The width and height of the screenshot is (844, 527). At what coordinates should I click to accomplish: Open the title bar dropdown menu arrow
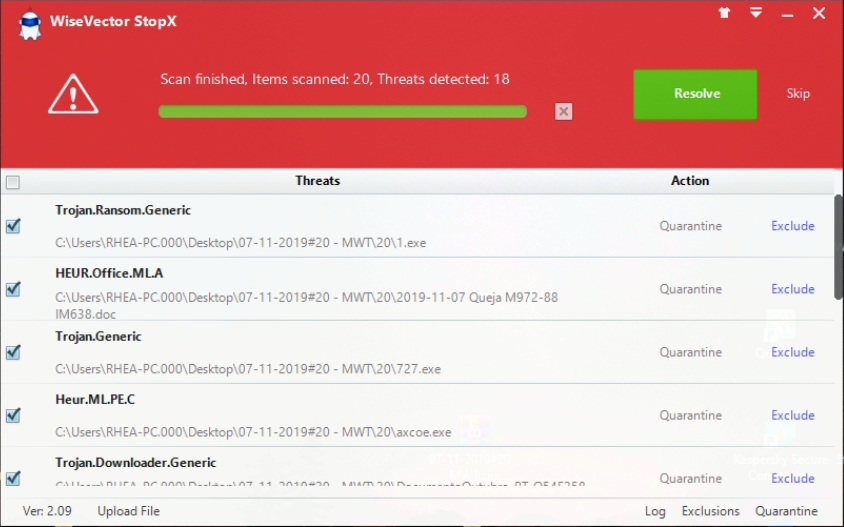tap(756, 13)
